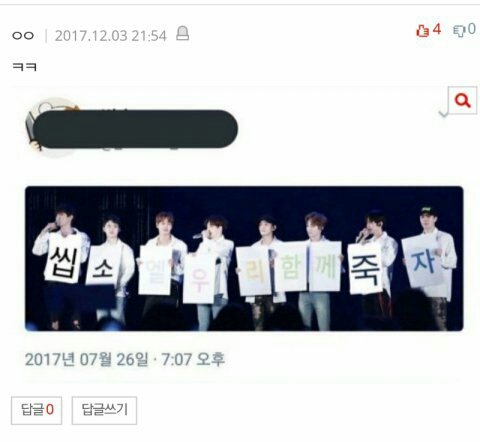Click the small checkmark beside the magnifier
480x442 pixels.
pyautogui.click(x=443, y=114)
